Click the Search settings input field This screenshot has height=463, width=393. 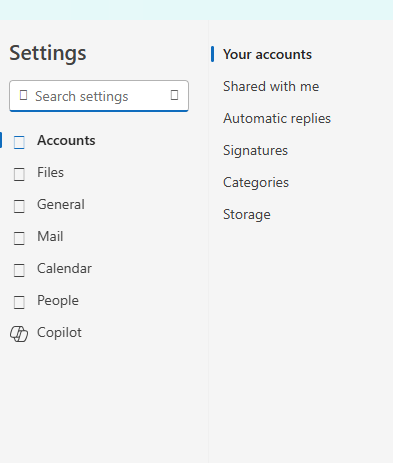99,96
